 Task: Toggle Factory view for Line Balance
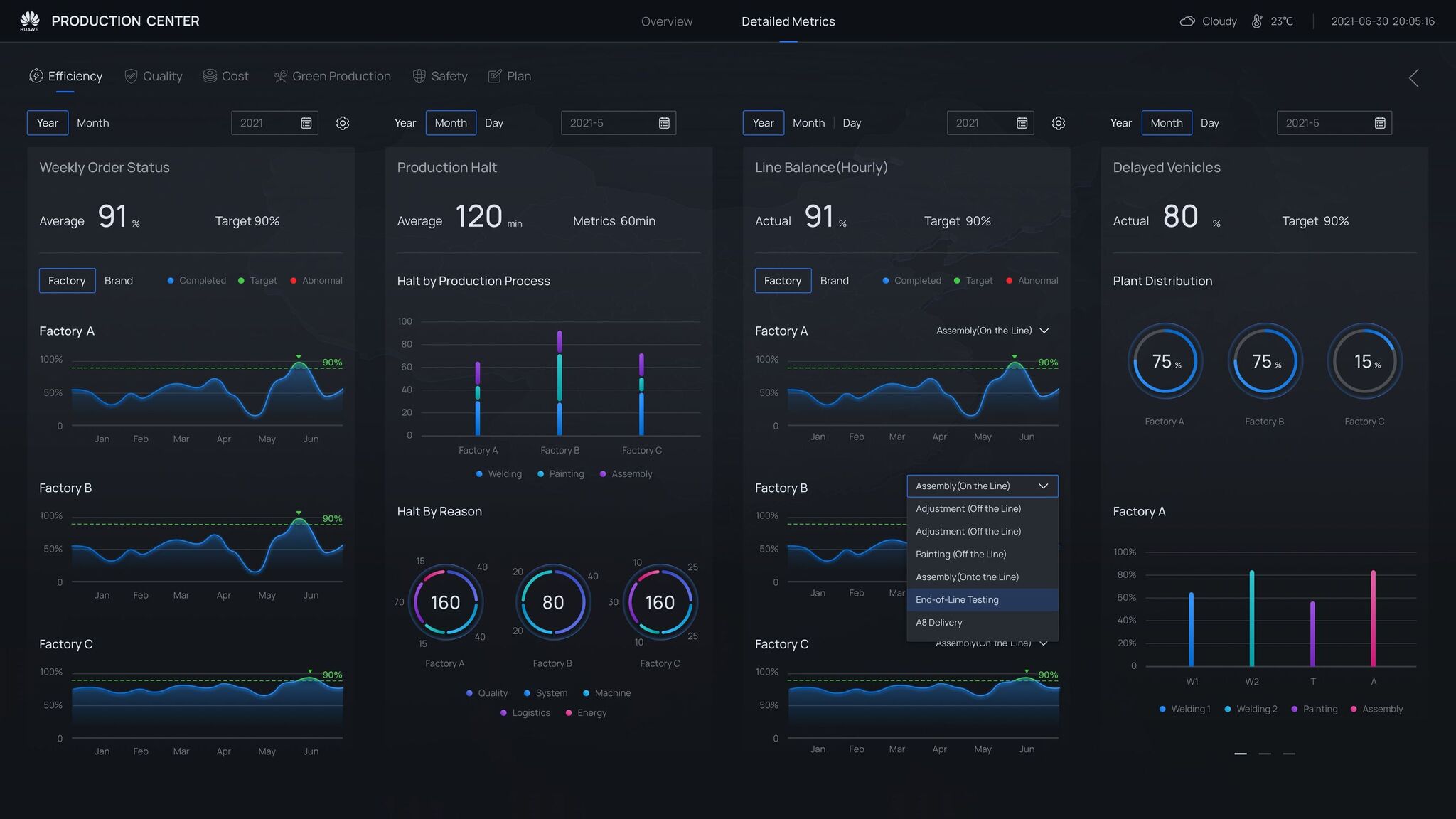783,280
